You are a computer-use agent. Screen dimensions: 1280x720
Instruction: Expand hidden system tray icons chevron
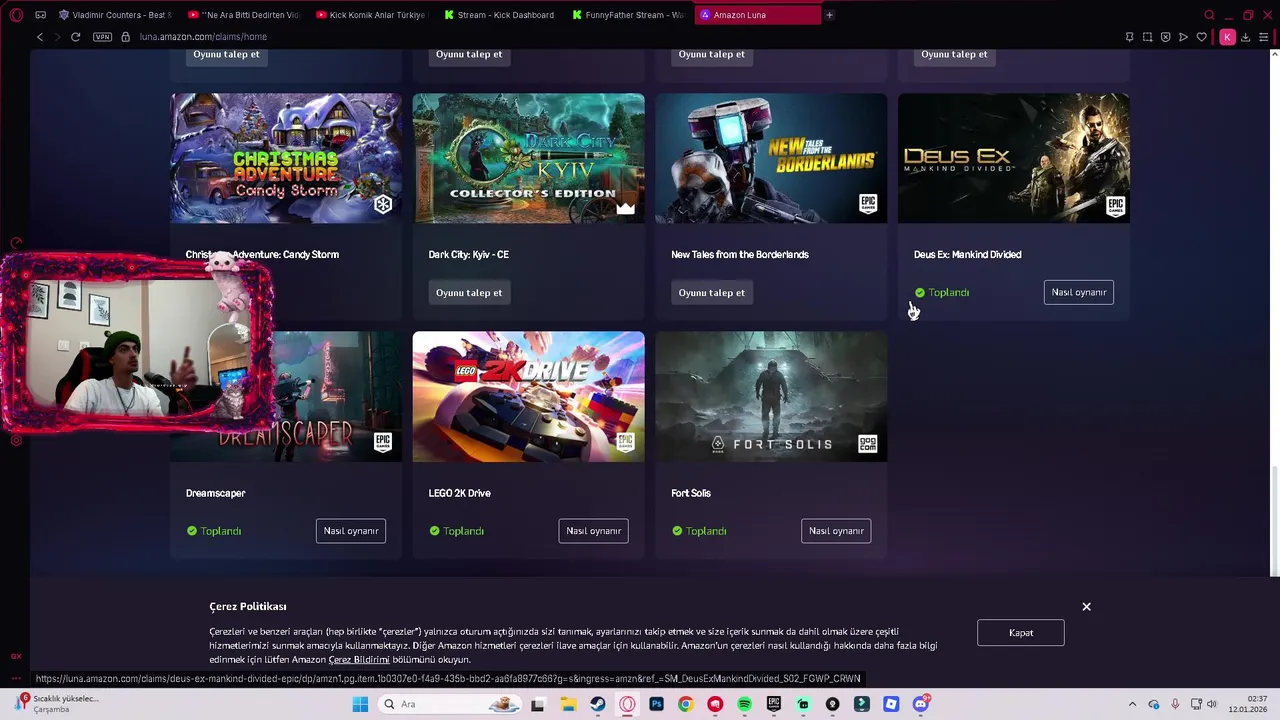click(x=1132, y=704)
